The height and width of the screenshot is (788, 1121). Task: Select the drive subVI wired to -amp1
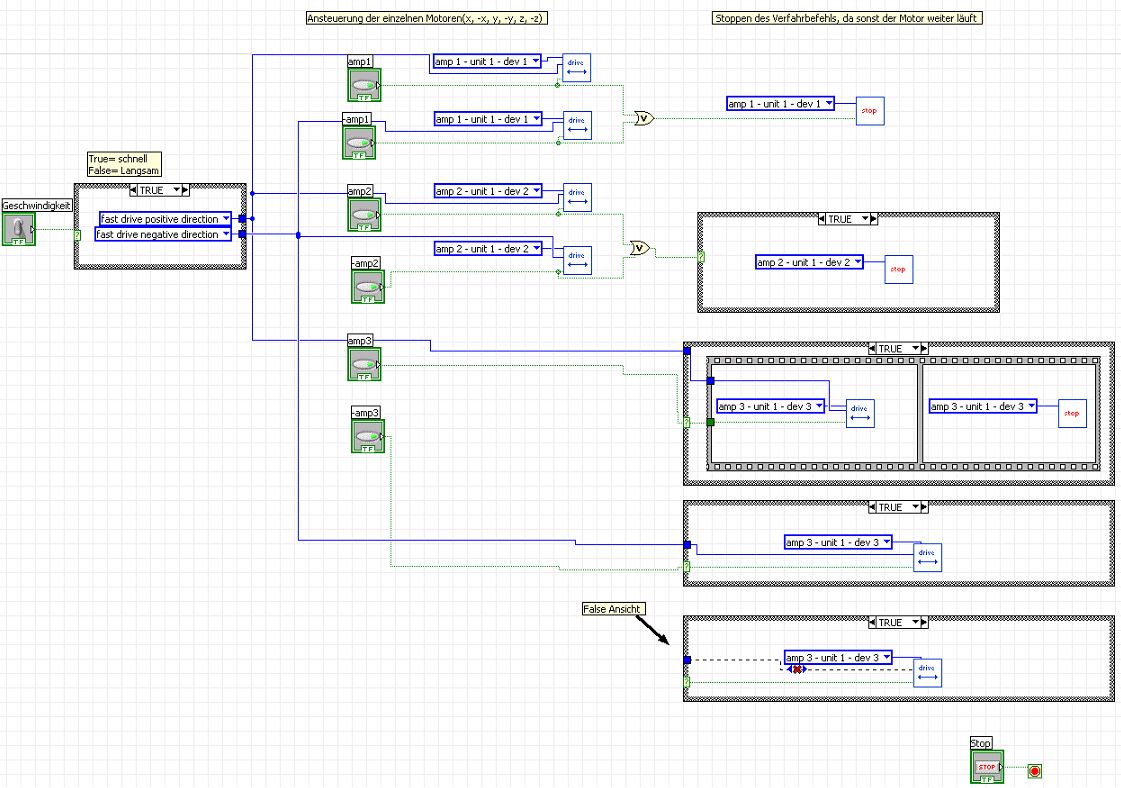coord(577,126)
